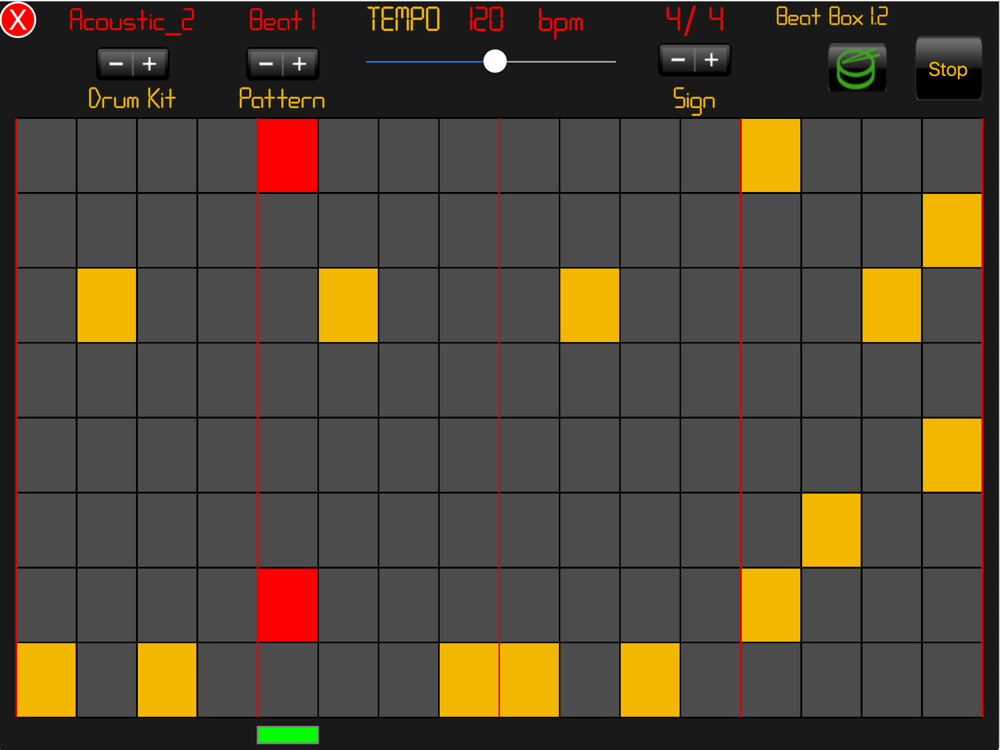The width and height of the screenshot is (1000, 750).
Task: Switch to the previous drum kit with minus
Action: point(116,64)
